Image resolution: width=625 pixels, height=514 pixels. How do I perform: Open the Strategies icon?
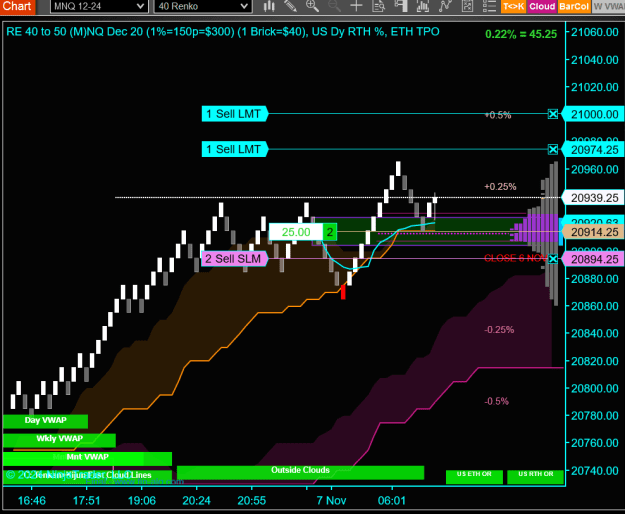(467, 6)
